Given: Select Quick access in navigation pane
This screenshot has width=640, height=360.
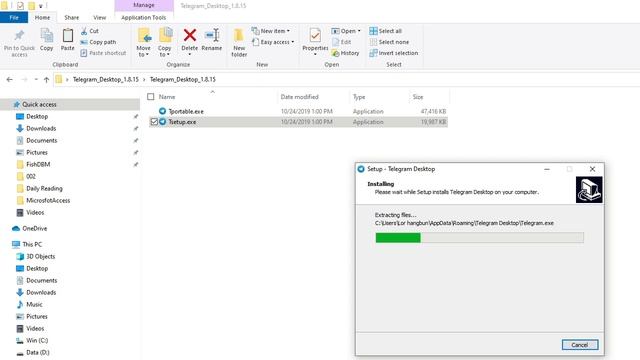Looking at the screenshot, I should coord(39,104).
